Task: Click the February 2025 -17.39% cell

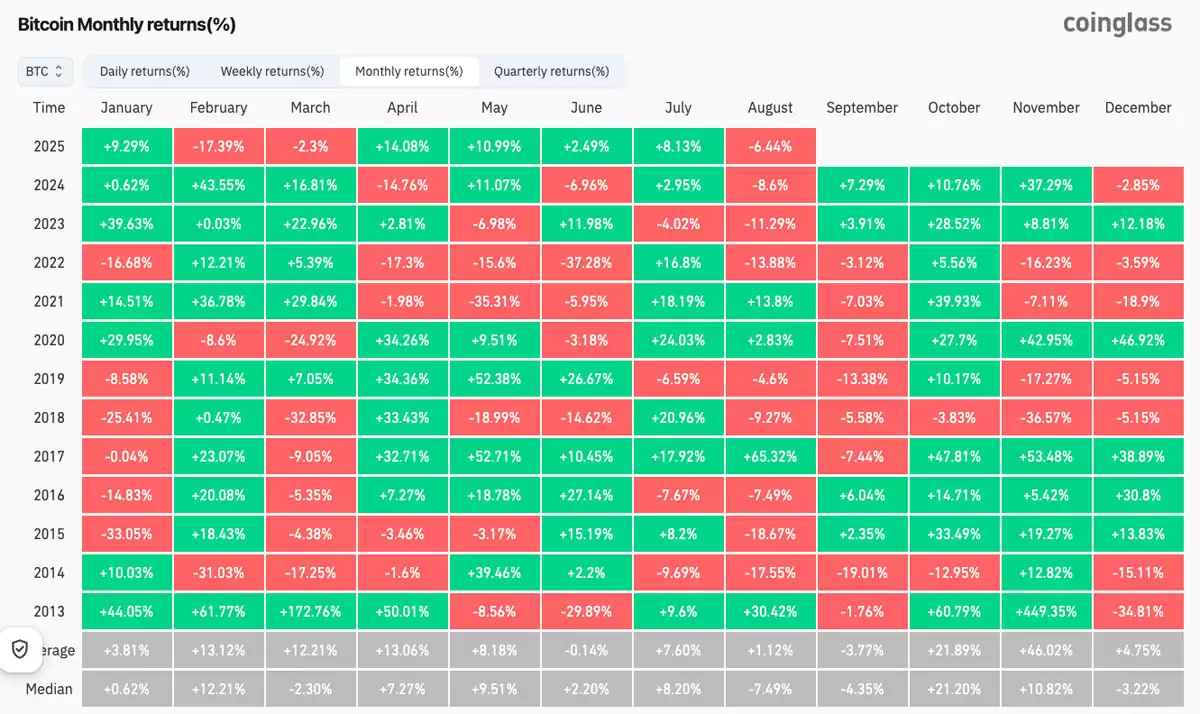Action: coord(218,145)
